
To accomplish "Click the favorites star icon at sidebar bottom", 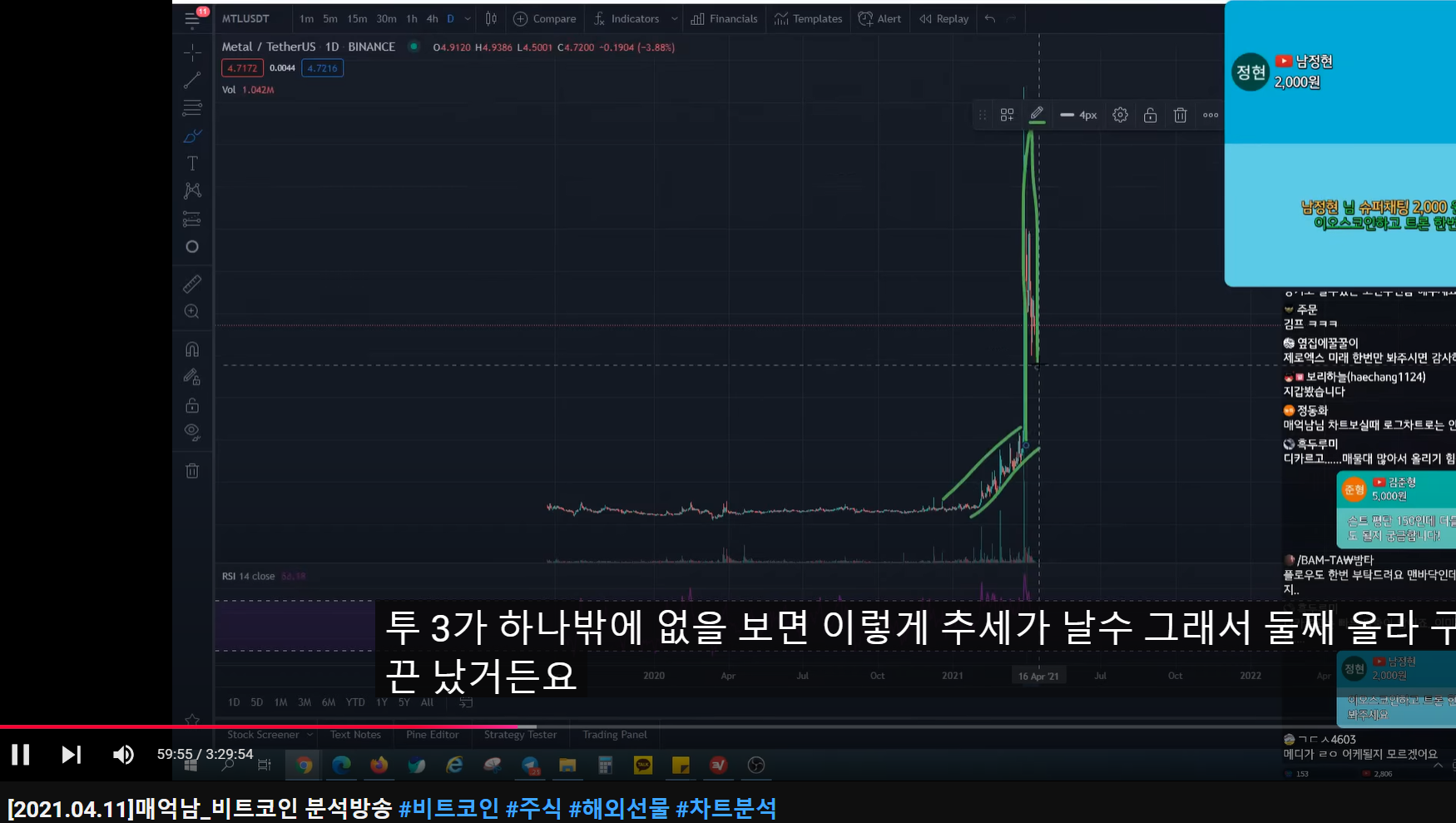I will tap(192, 720).
